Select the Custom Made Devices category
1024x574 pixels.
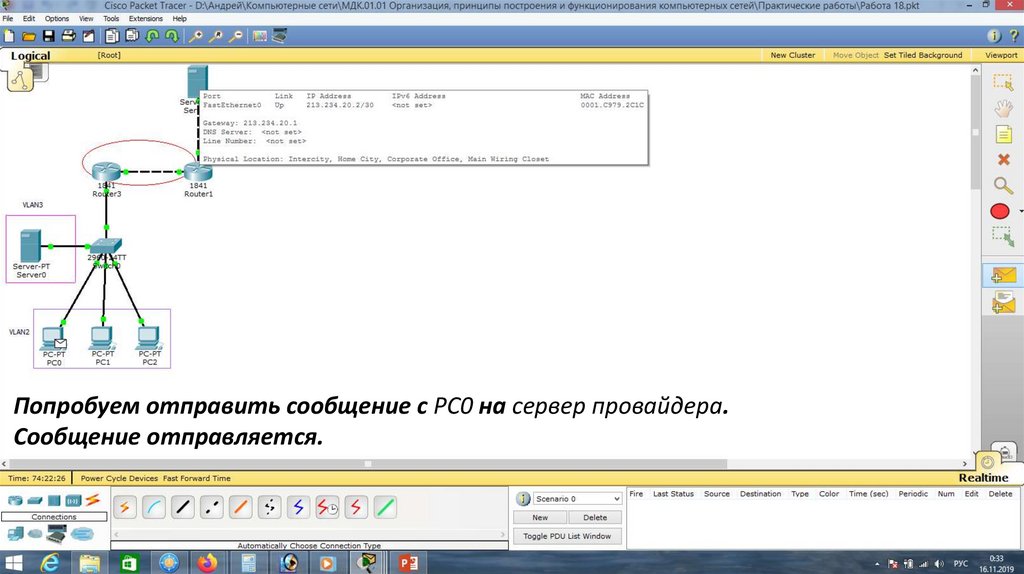pyautogui.click(x=56, y=534)
